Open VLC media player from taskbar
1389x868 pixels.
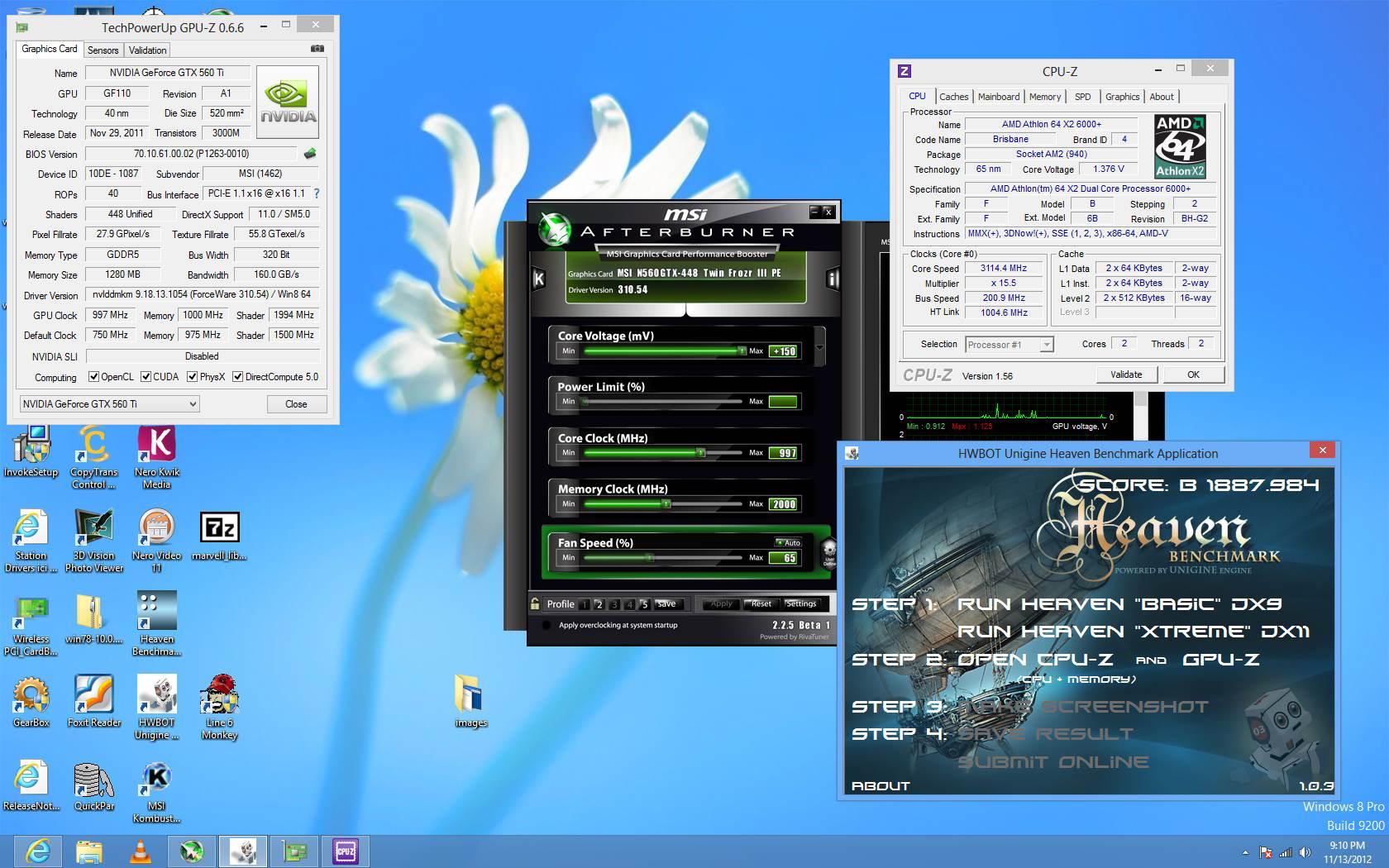click(x=141, y=851)
